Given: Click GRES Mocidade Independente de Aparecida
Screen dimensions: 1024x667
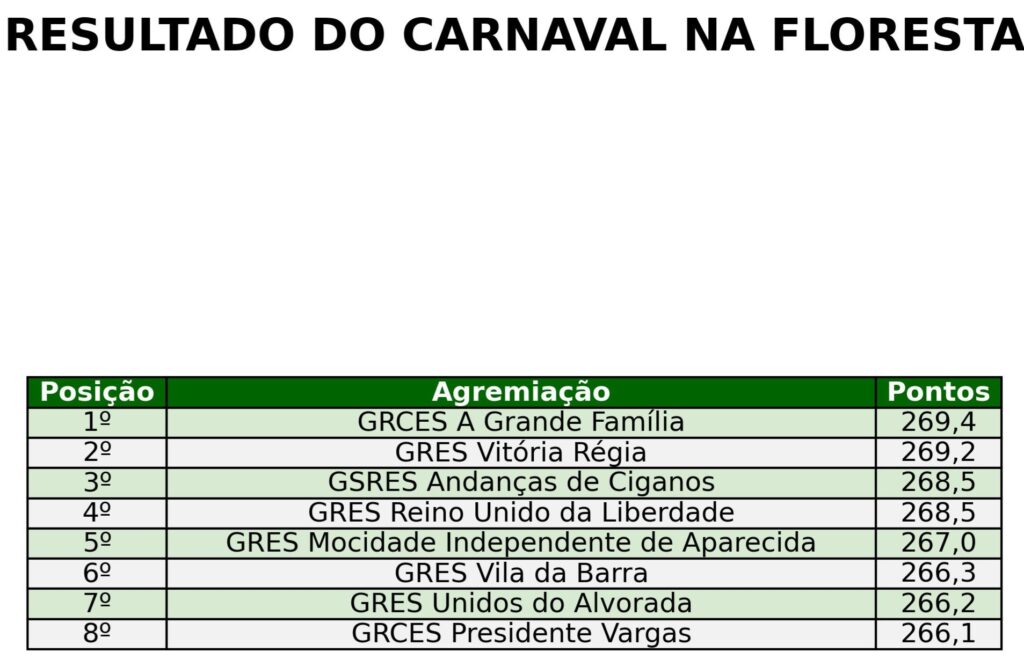Looking at the screenshot, I should point(521,543).
